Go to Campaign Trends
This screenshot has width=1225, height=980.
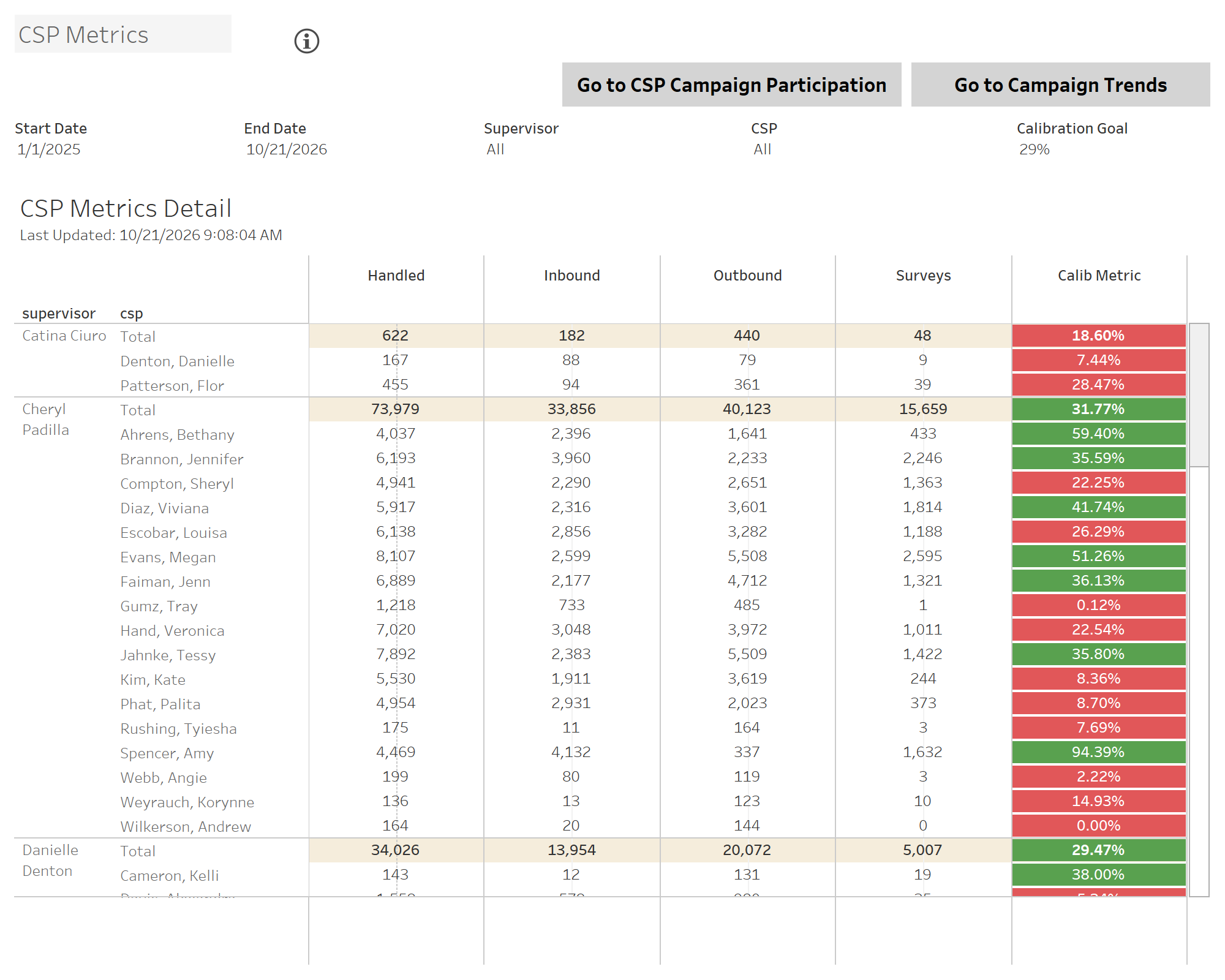click(x=1060, y=85)
